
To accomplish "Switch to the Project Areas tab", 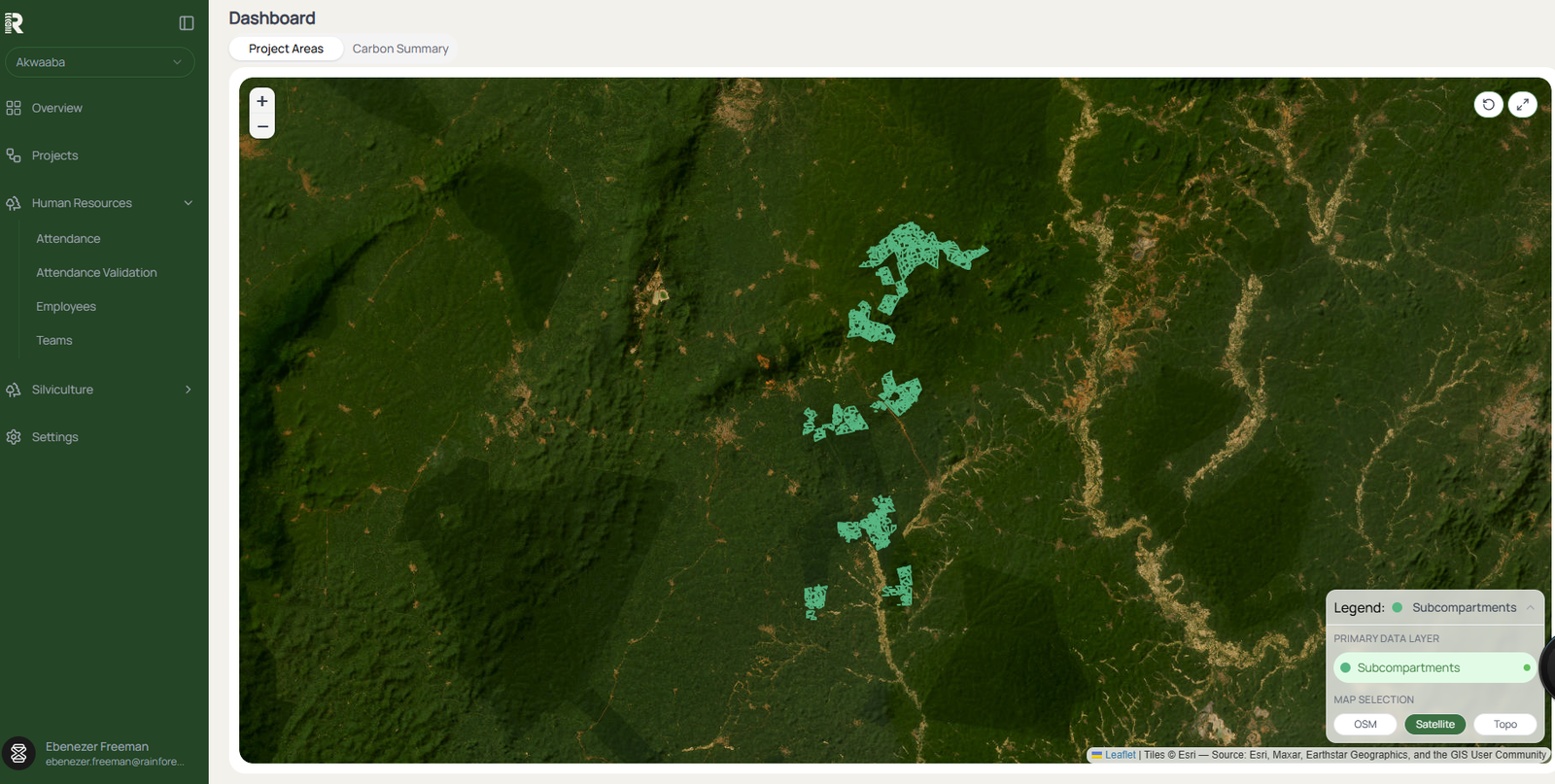I will (x=286, y=49).
